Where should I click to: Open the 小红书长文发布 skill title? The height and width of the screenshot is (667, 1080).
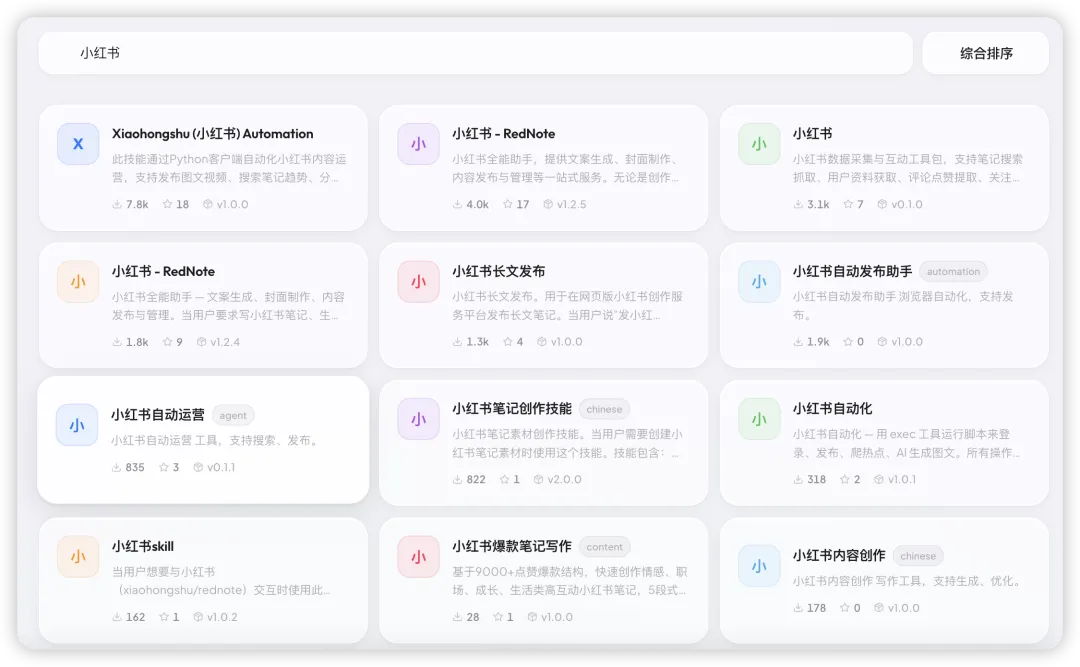(x=499, y=271)
